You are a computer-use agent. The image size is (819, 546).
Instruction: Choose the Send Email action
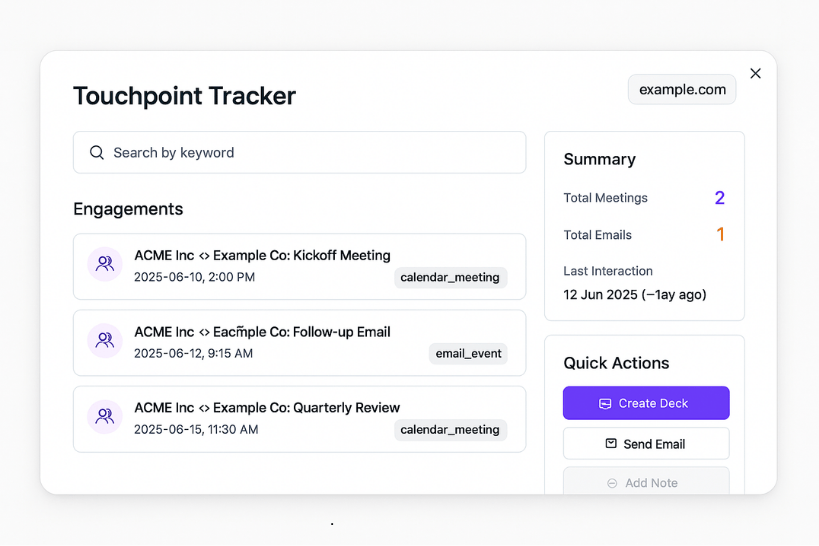click(x=646, y=444)
